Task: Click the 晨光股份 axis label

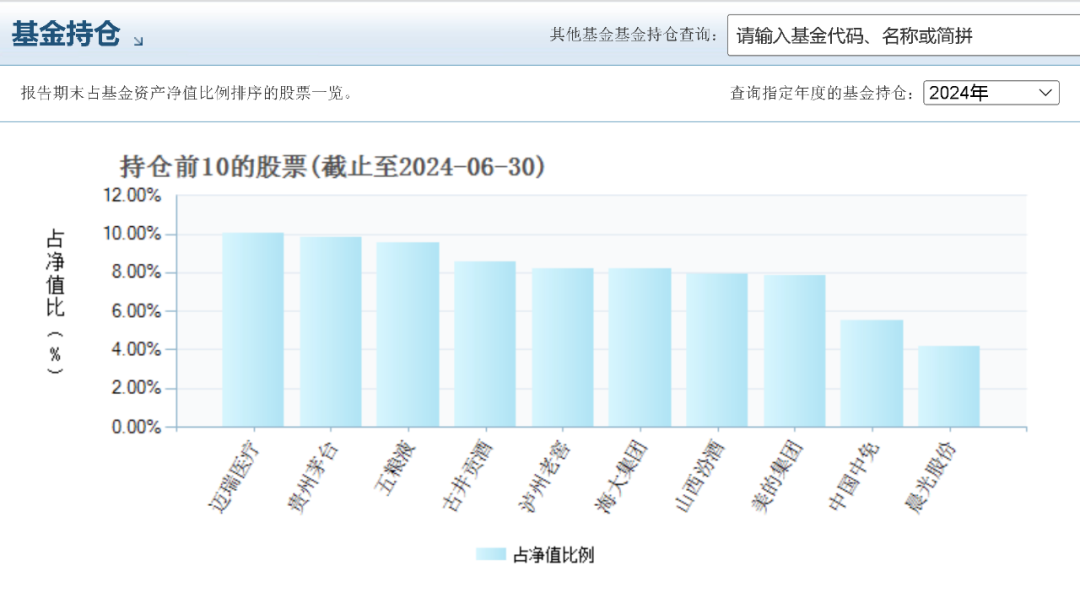Action: 931,477
